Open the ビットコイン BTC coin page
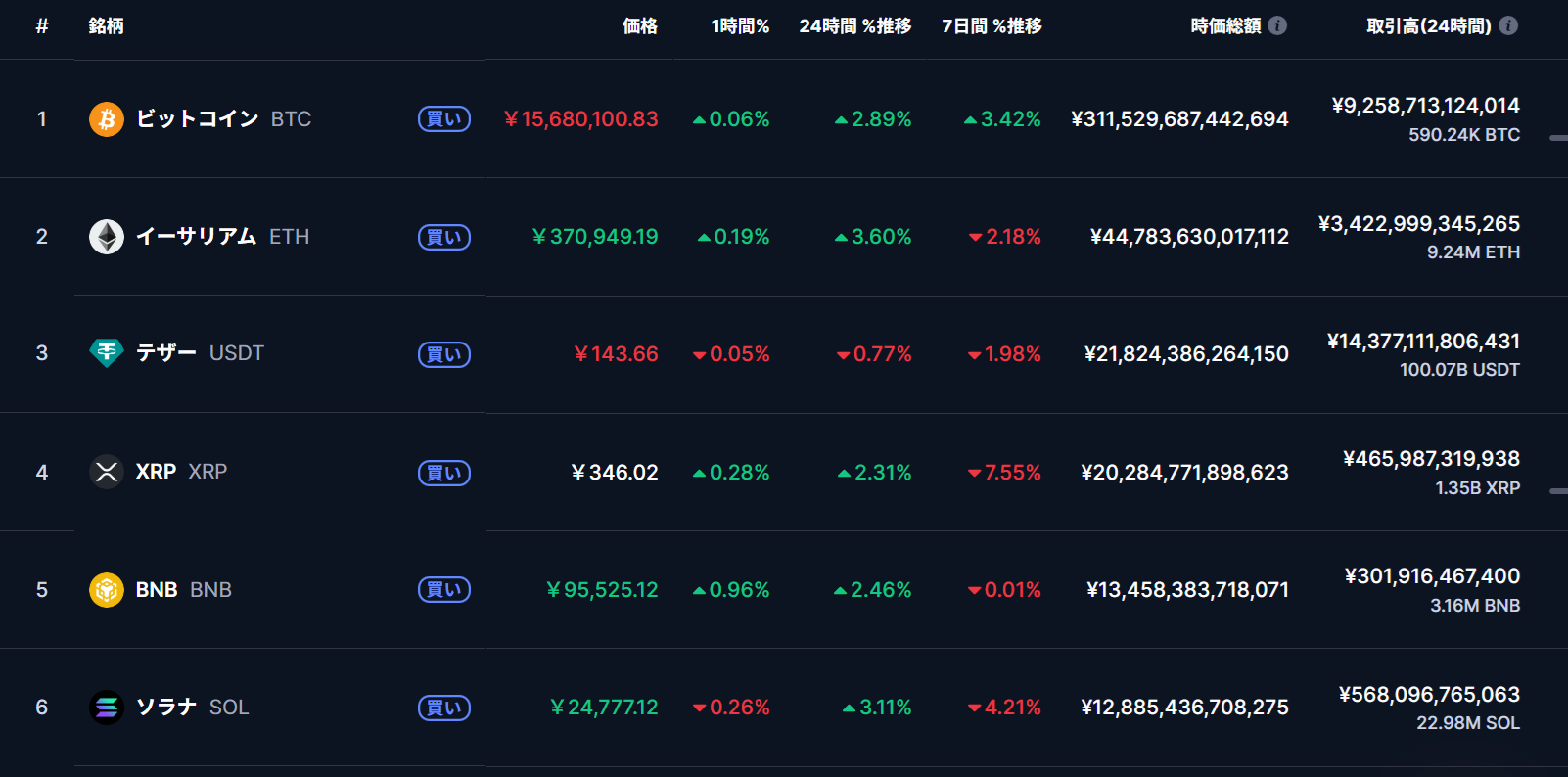The height and width of the screenshot is (777, 1568). pyautogui.click(x=223, y=119)
